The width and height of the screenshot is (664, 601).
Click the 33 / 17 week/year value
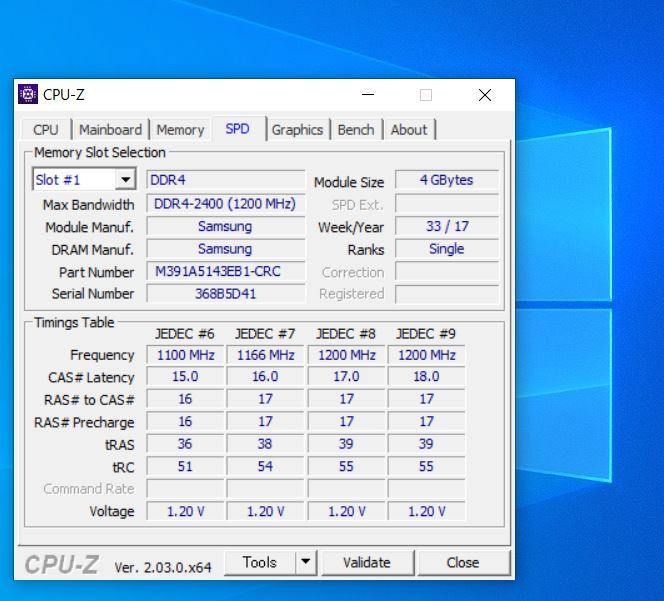pos(447,226)
